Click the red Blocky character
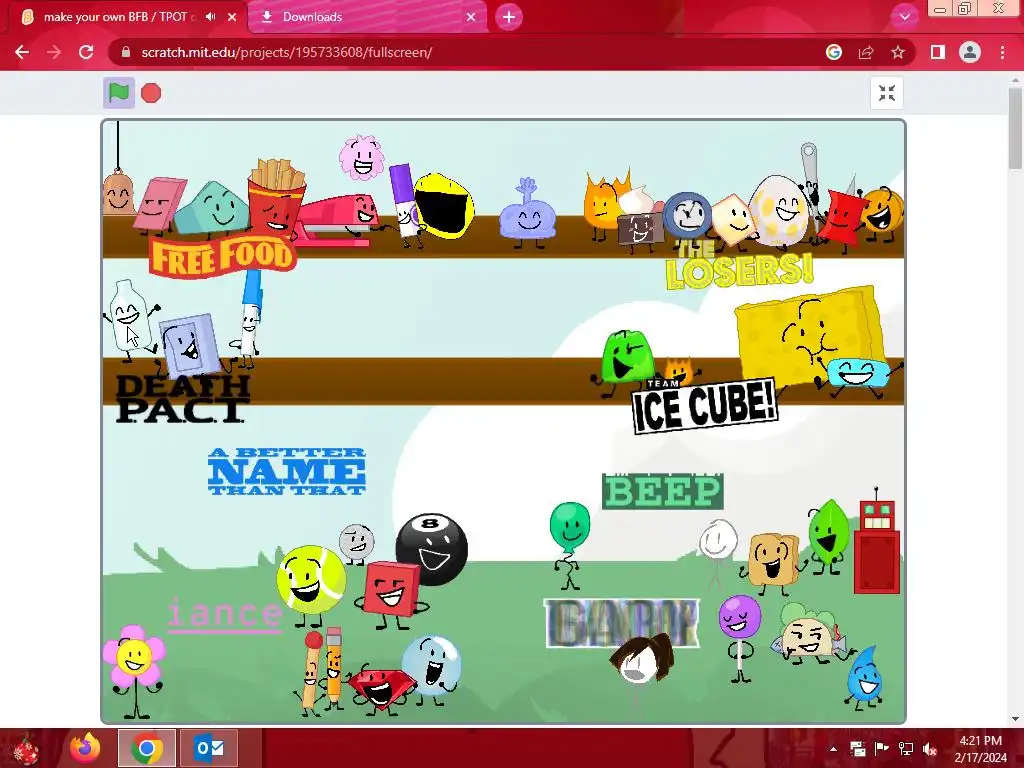The width and height of the screenshot is (1024, 768). [391, 590]
